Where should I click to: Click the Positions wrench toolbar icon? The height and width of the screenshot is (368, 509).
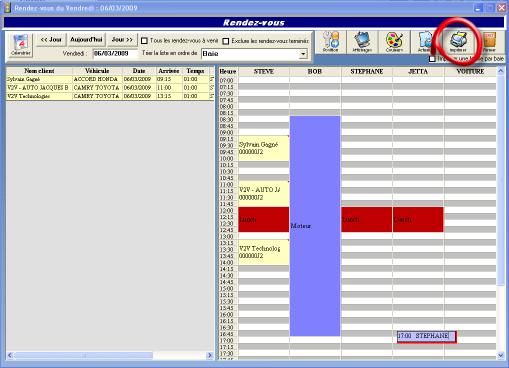click(x=330, y=42)
